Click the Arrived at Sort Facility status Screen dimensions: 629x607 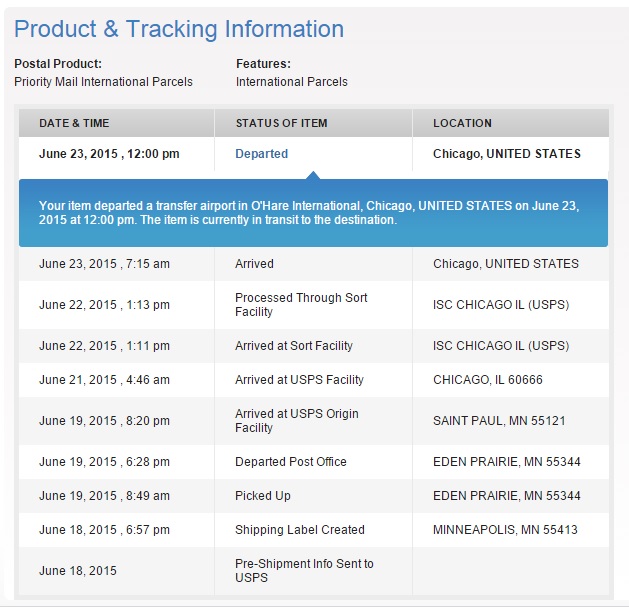point(293,346)
